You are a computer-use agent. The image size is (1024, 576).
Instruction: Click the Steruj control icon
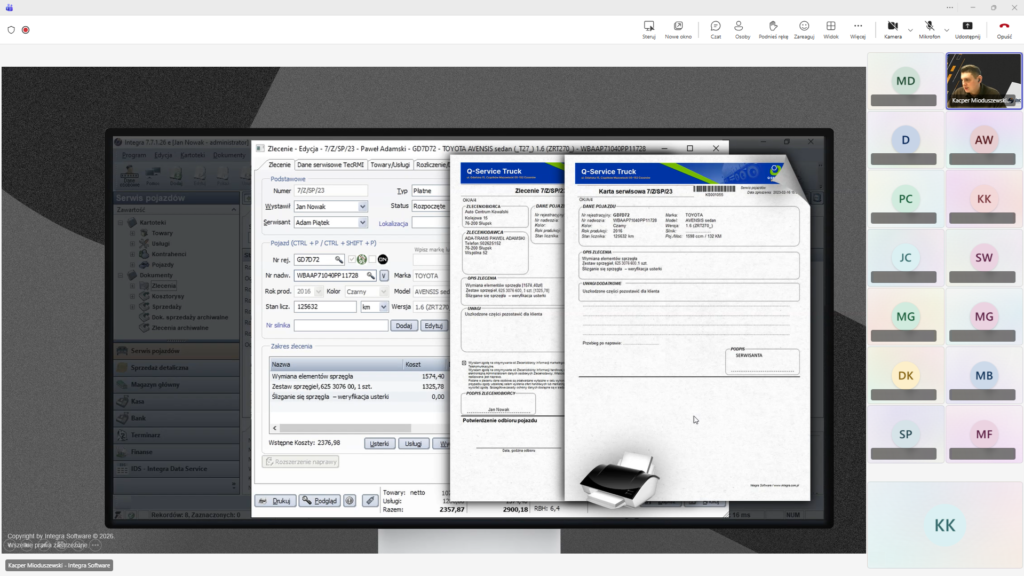(649, 27)
